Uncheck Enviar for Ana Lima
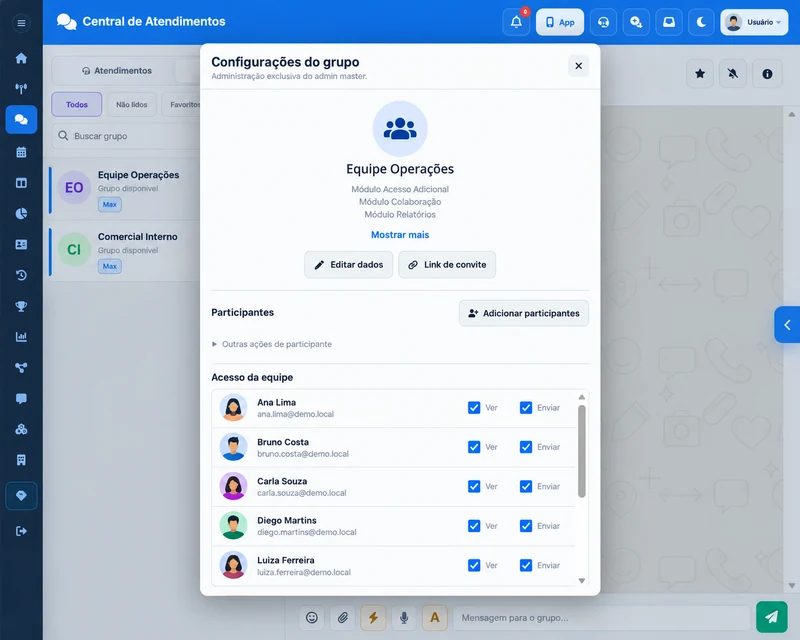 pyautogui.click(x=526, y=407)
